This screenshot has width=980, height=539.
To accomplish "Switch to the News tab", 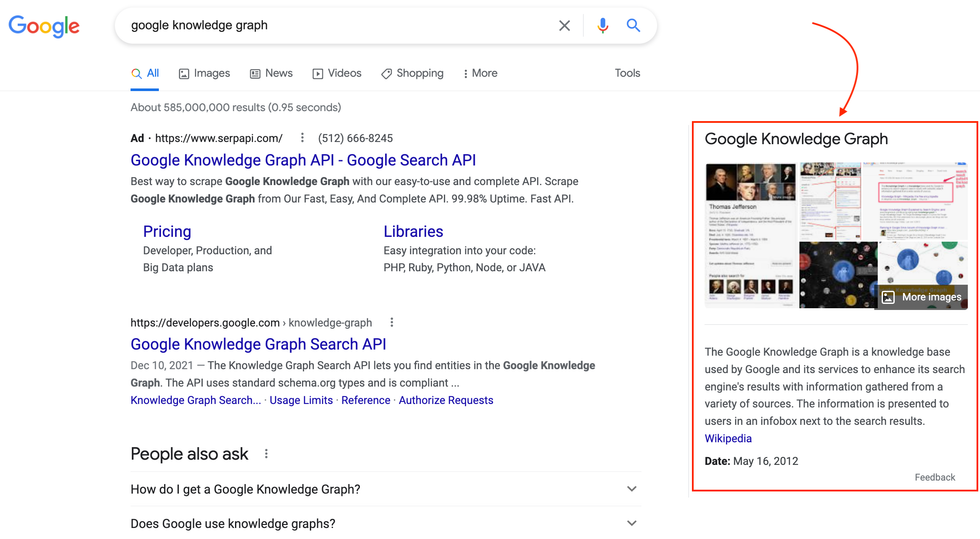I will pos(271,73).
